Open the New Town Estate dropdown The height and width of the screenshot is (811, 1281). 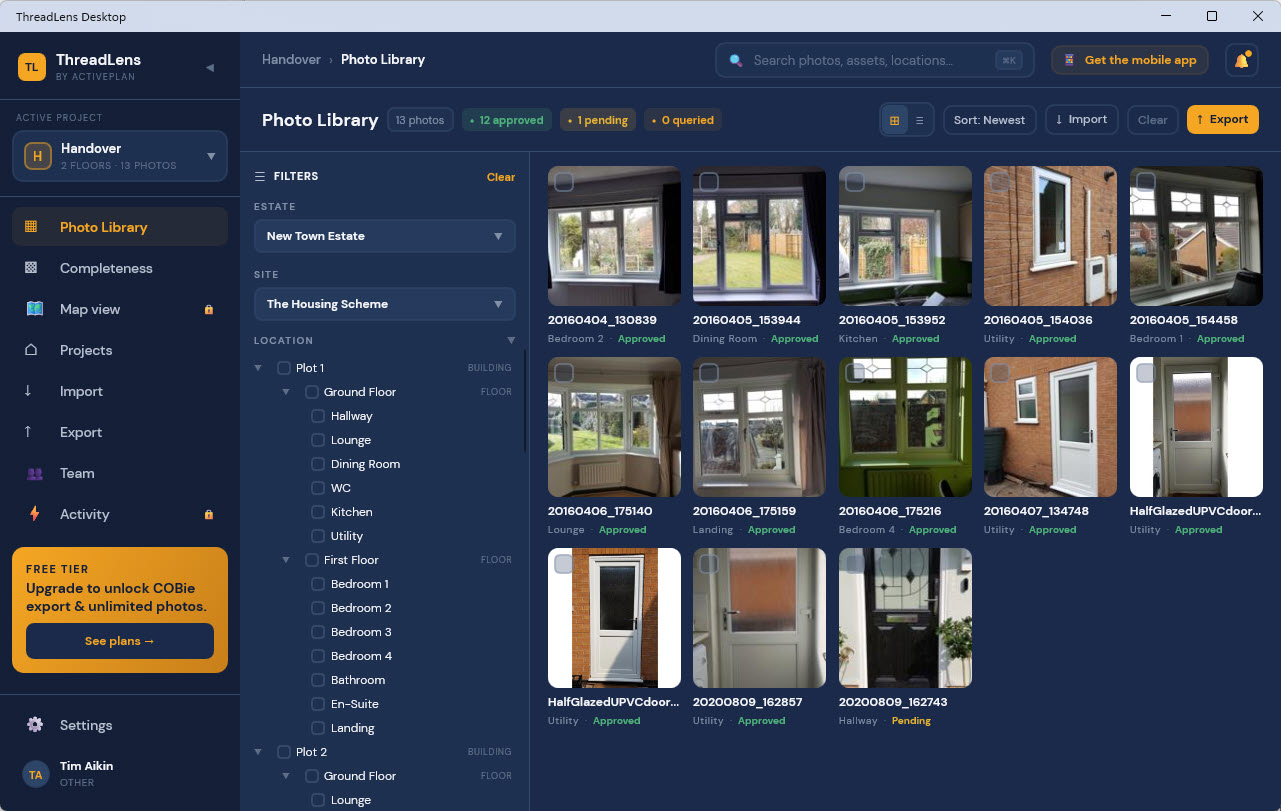click(x=385, y=236)
